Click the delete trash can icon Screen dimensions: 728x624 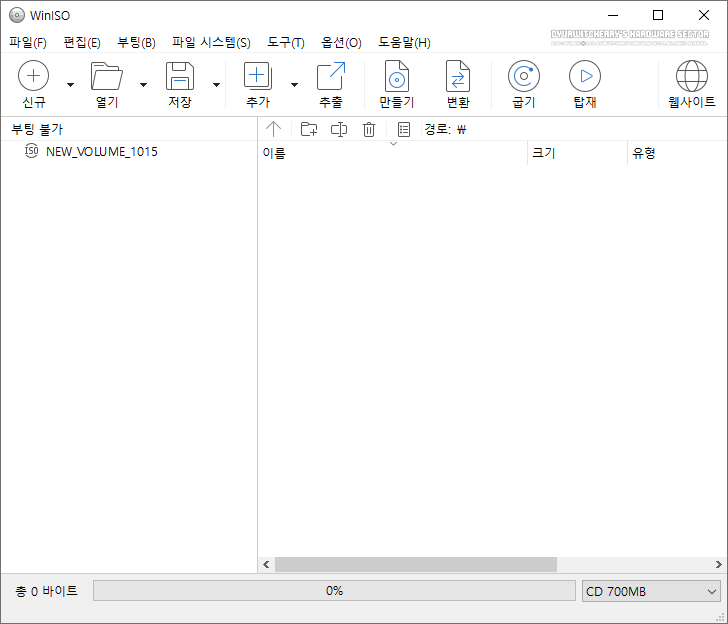(369, 129)
